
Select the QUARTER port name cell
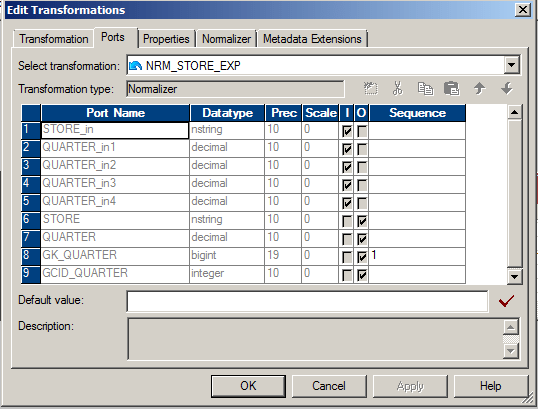pos(115,239)
